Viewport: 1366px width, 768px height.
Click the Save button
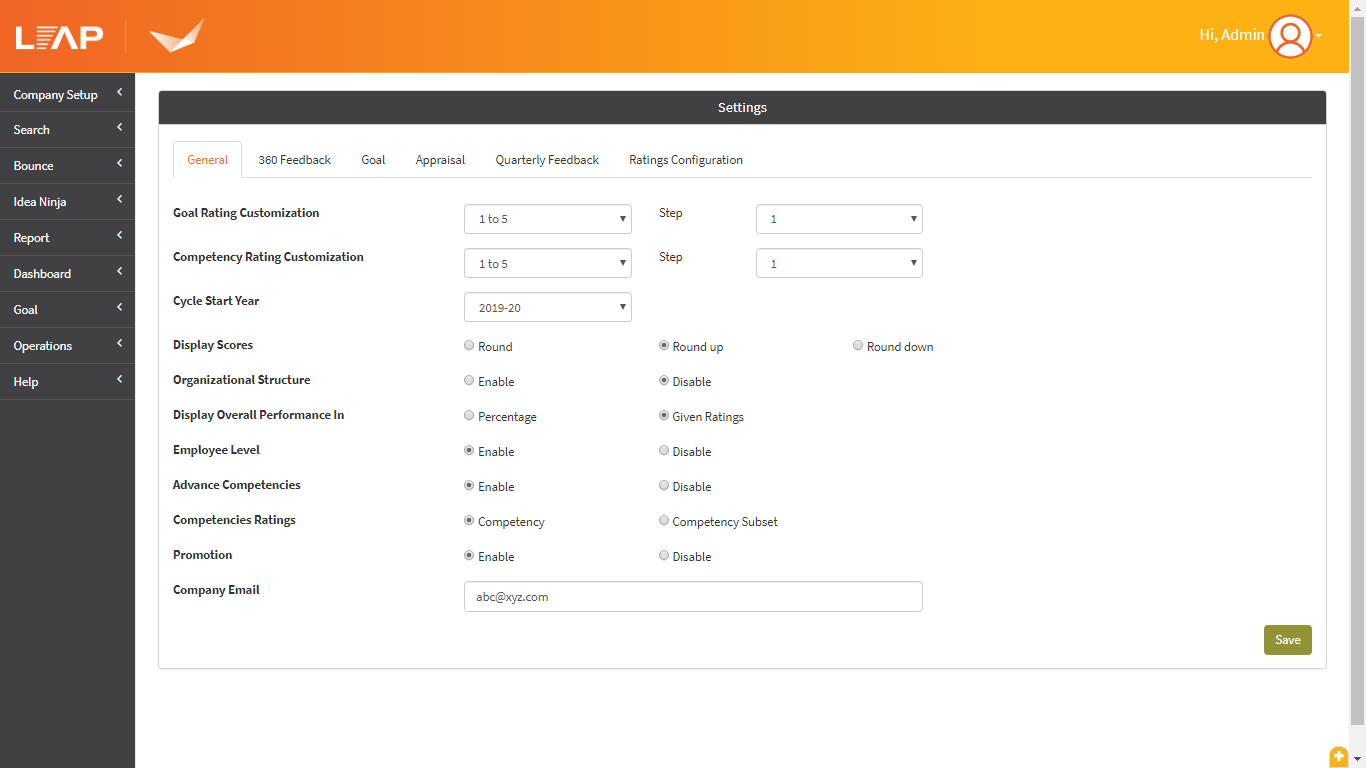[1287, 639]
